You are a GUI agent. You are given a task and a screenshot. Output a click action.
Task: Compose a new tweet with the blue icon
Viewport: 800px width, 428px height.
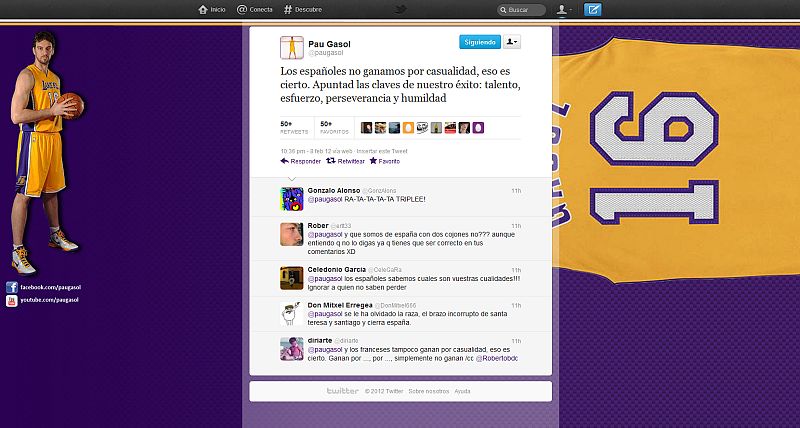pyautogui.click(x=593, y=10)
